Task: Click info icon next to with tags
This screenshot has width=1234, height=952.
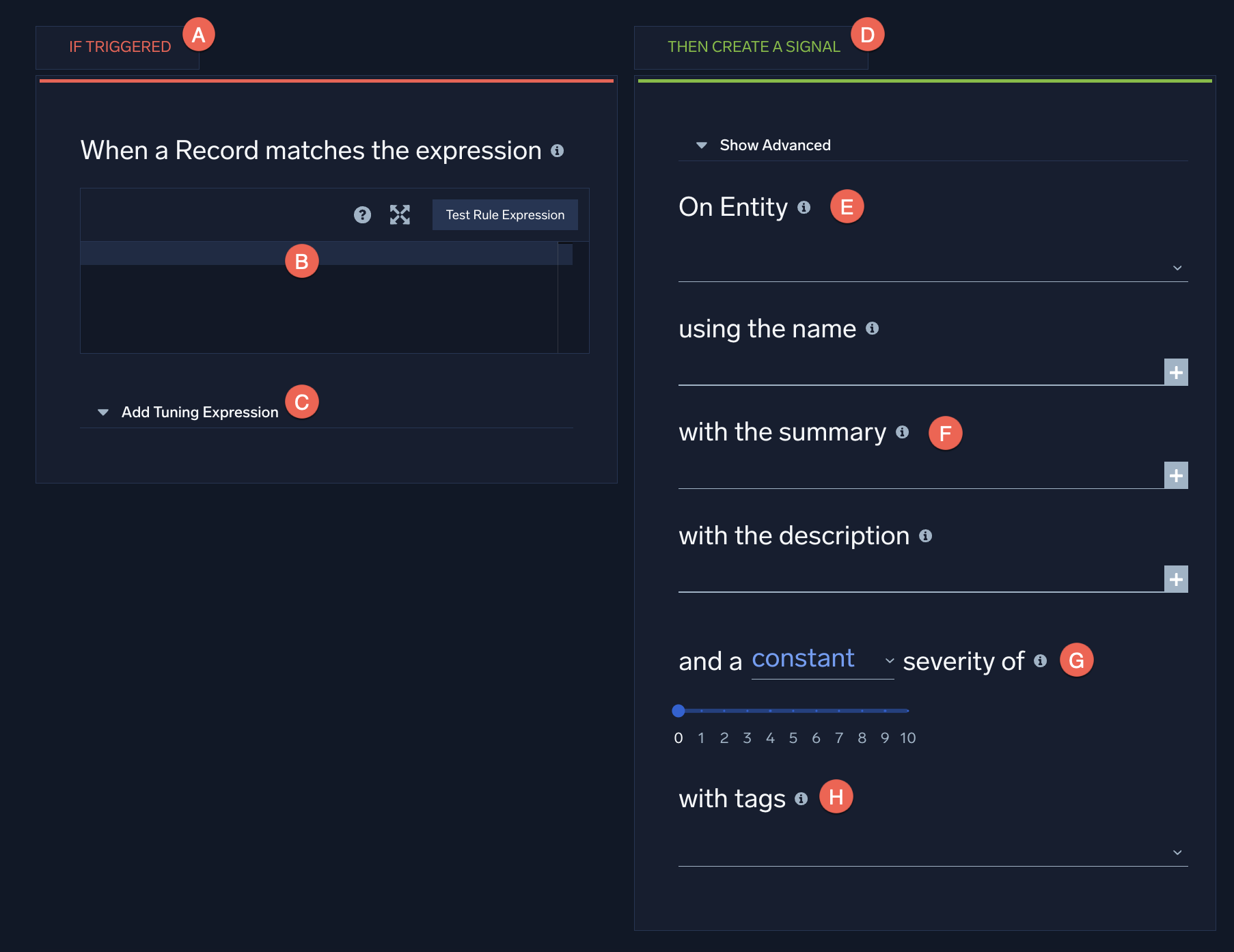Action: tap(801, 798)
